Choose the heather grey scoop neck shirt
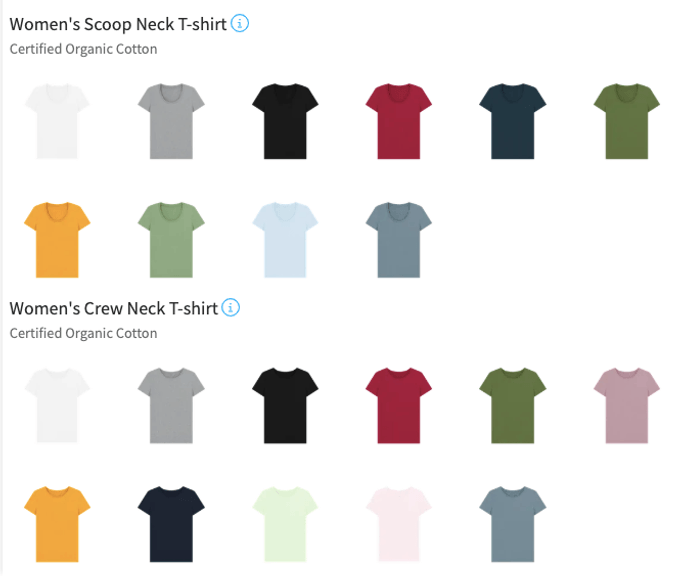 pyautogui.click(x=171, y=121)
